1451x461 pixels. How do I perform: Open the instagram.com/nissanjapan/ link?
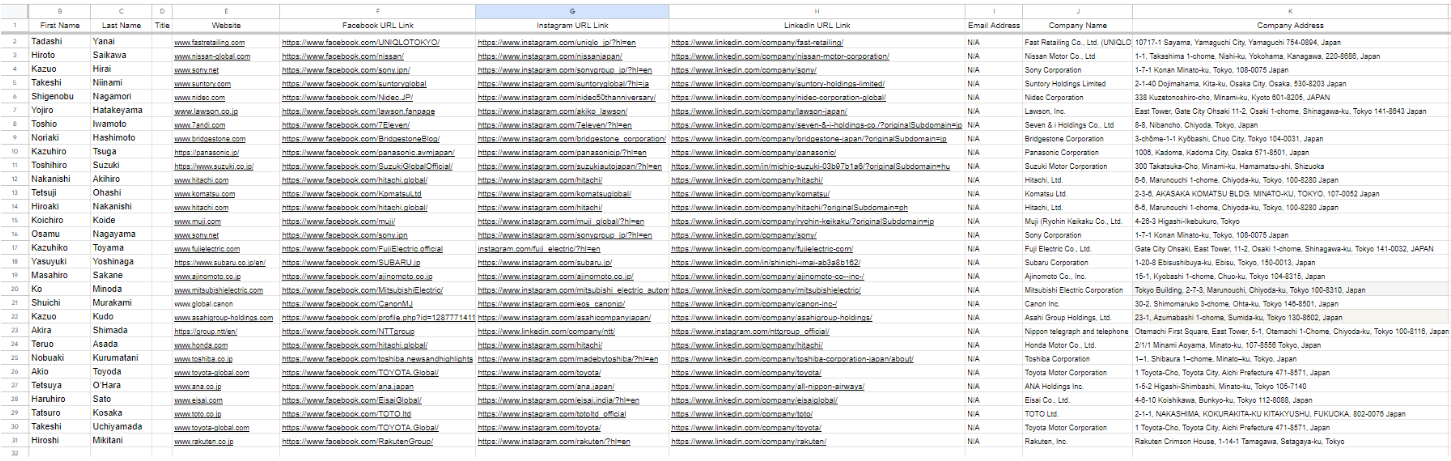point(551,57)
